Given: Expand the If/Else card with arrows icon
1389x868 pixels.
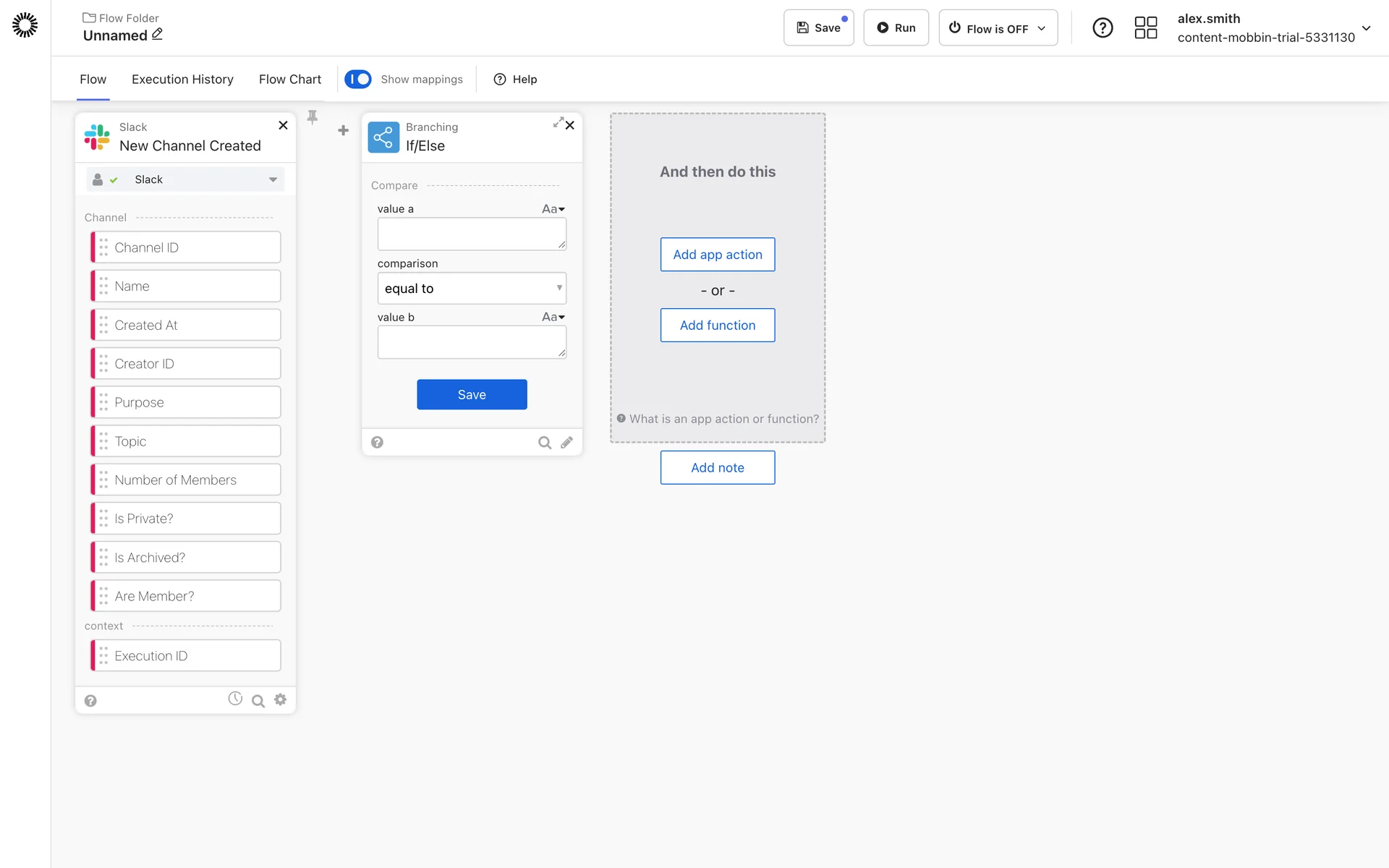Looking at the screenshot, I should pyautogui.click(x=558, y=122).
